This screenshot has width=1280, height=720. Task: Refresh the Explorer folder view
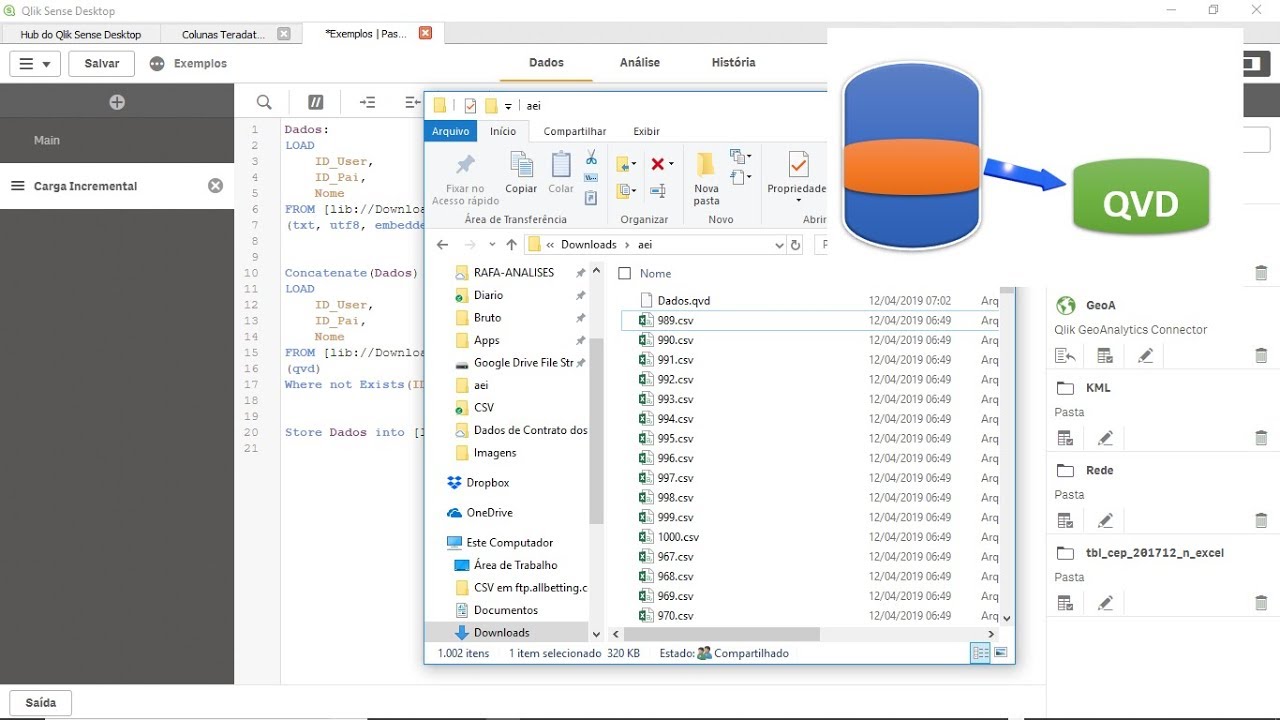tap(796, 245)
